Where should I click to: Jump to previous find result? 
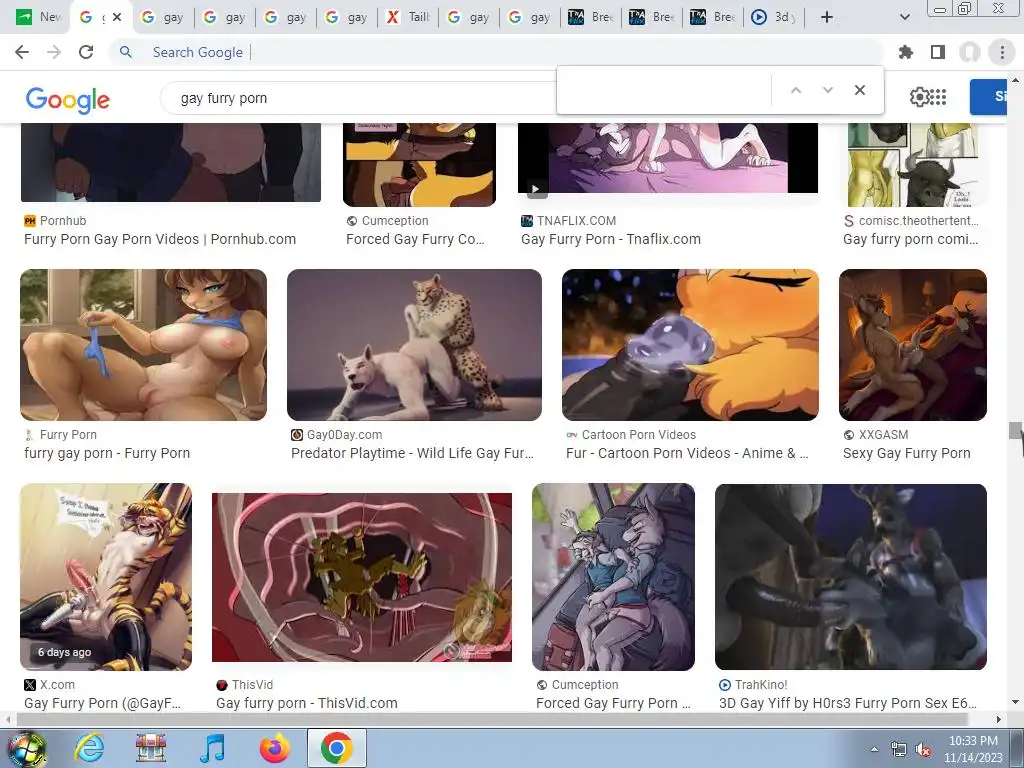pos(795,90)
